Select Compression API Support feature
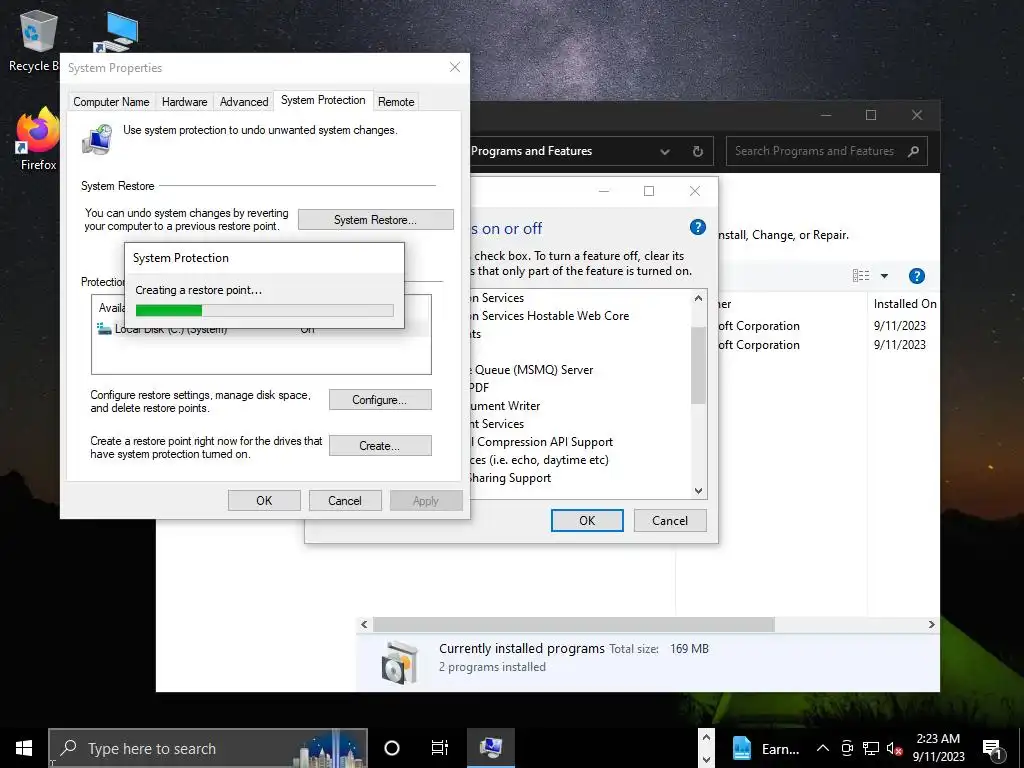 (542, 442)
